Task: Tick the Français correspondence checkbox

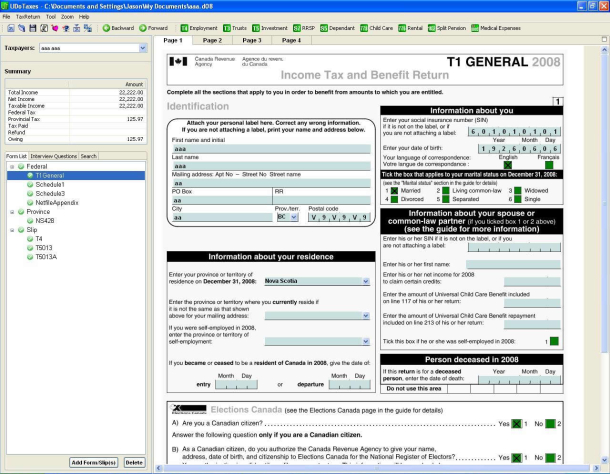Action: [549, 165]
